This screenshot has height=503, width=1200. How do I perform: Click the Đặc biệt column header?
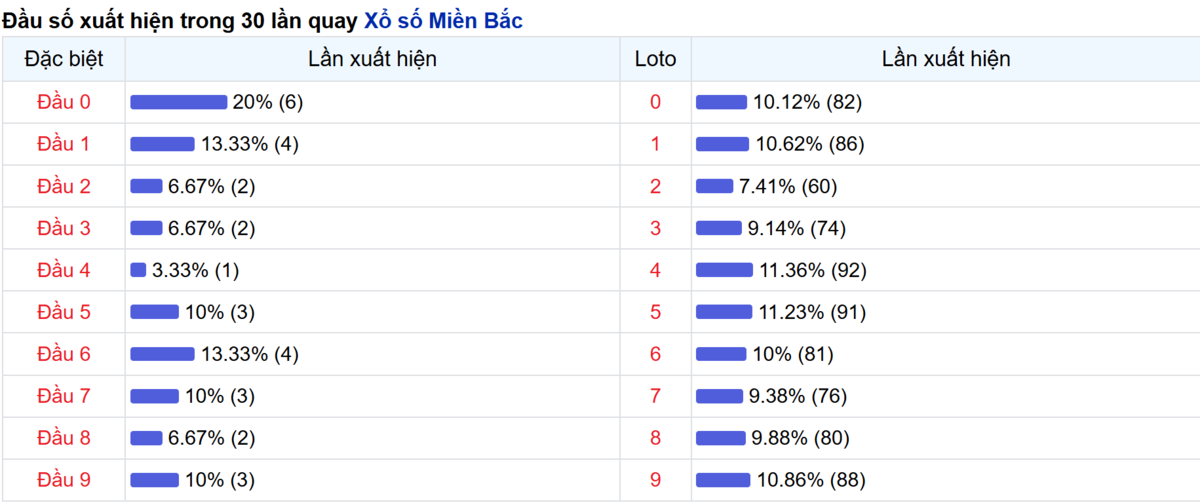click(x=64, y=59)
